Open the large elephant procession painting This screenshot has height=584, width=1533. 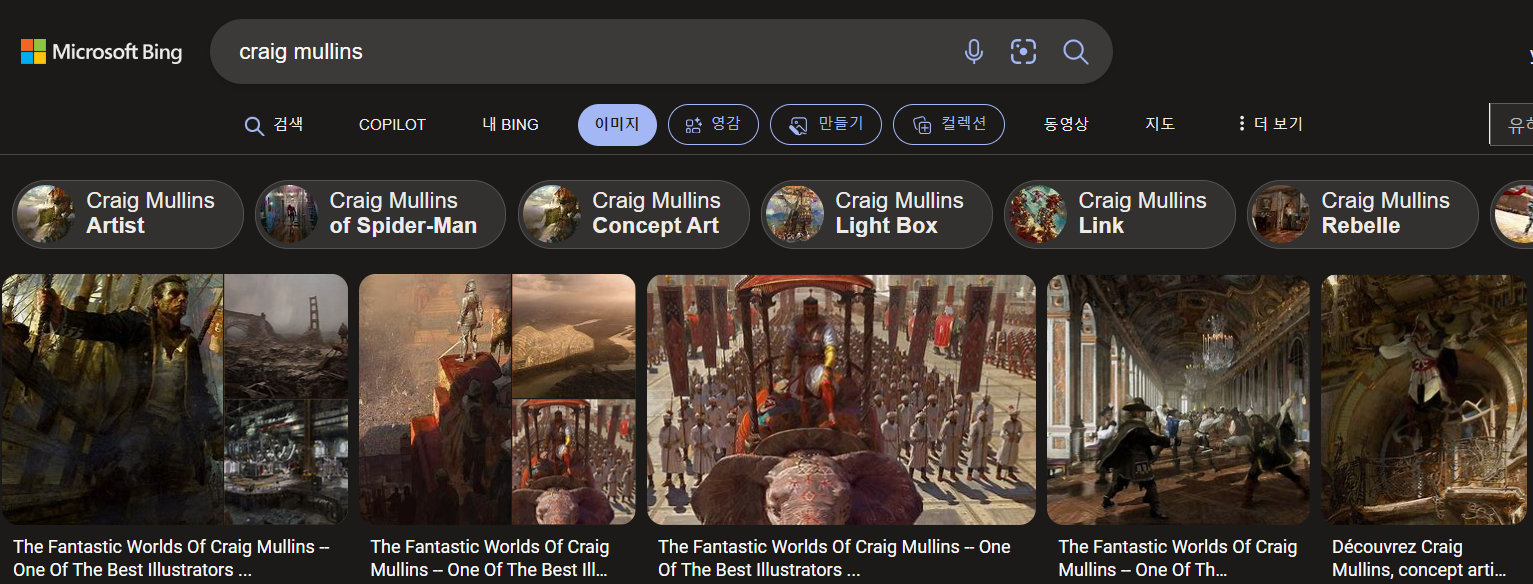(841, 400)
